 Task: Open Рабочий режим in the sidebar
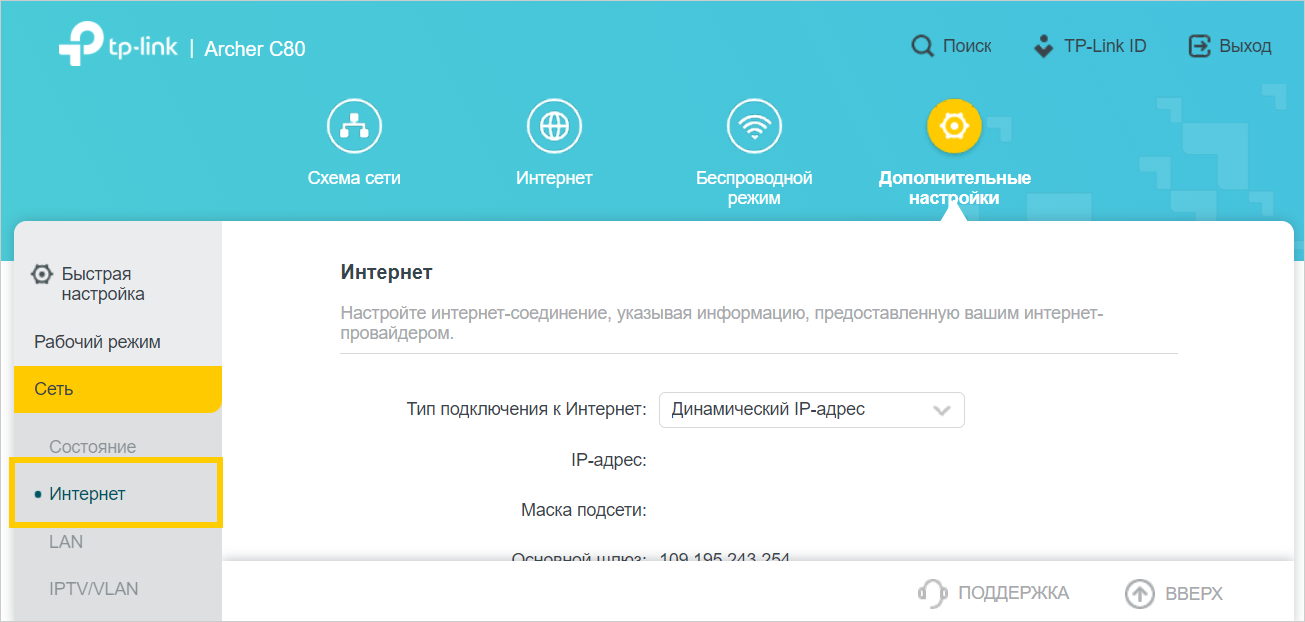pos(97,342)
